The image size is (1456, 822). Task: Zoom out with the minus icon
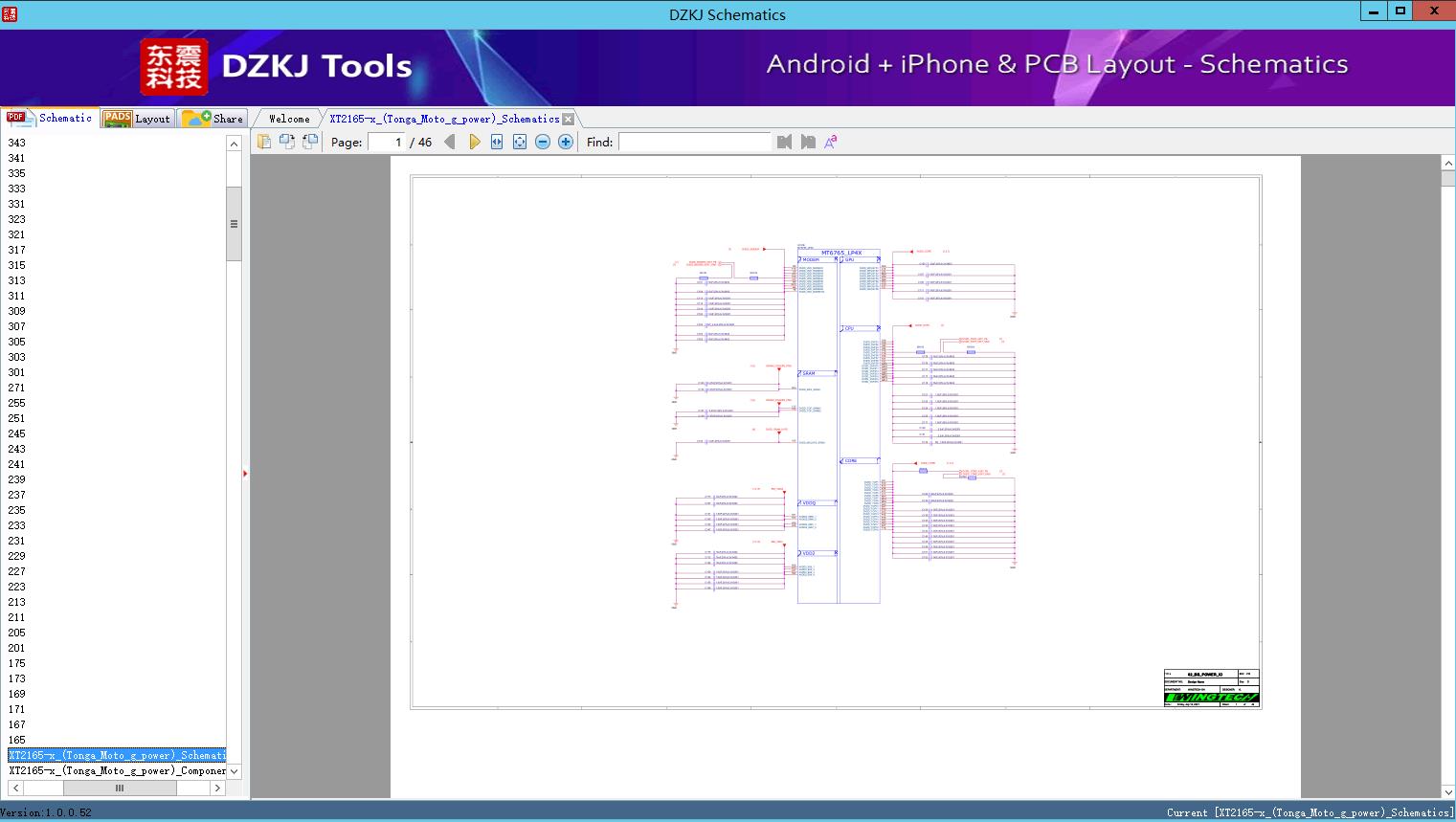tap(543, 142)
